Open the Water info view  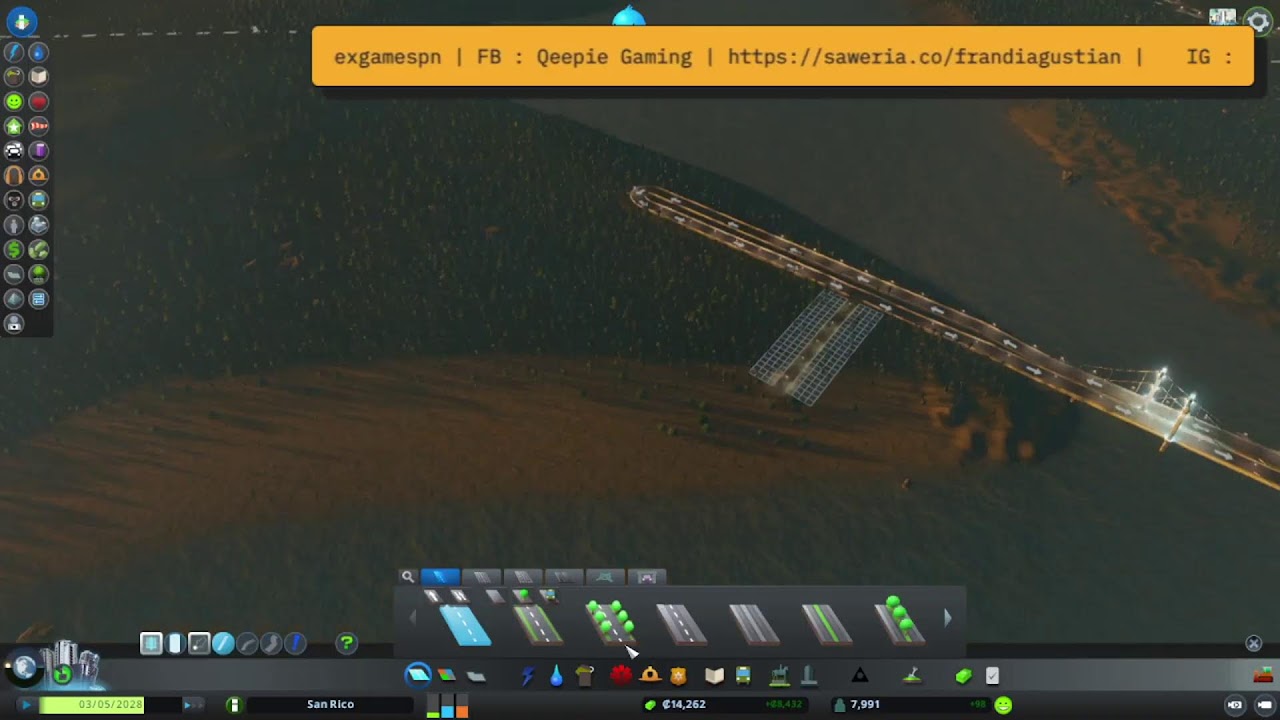(38, 52)
